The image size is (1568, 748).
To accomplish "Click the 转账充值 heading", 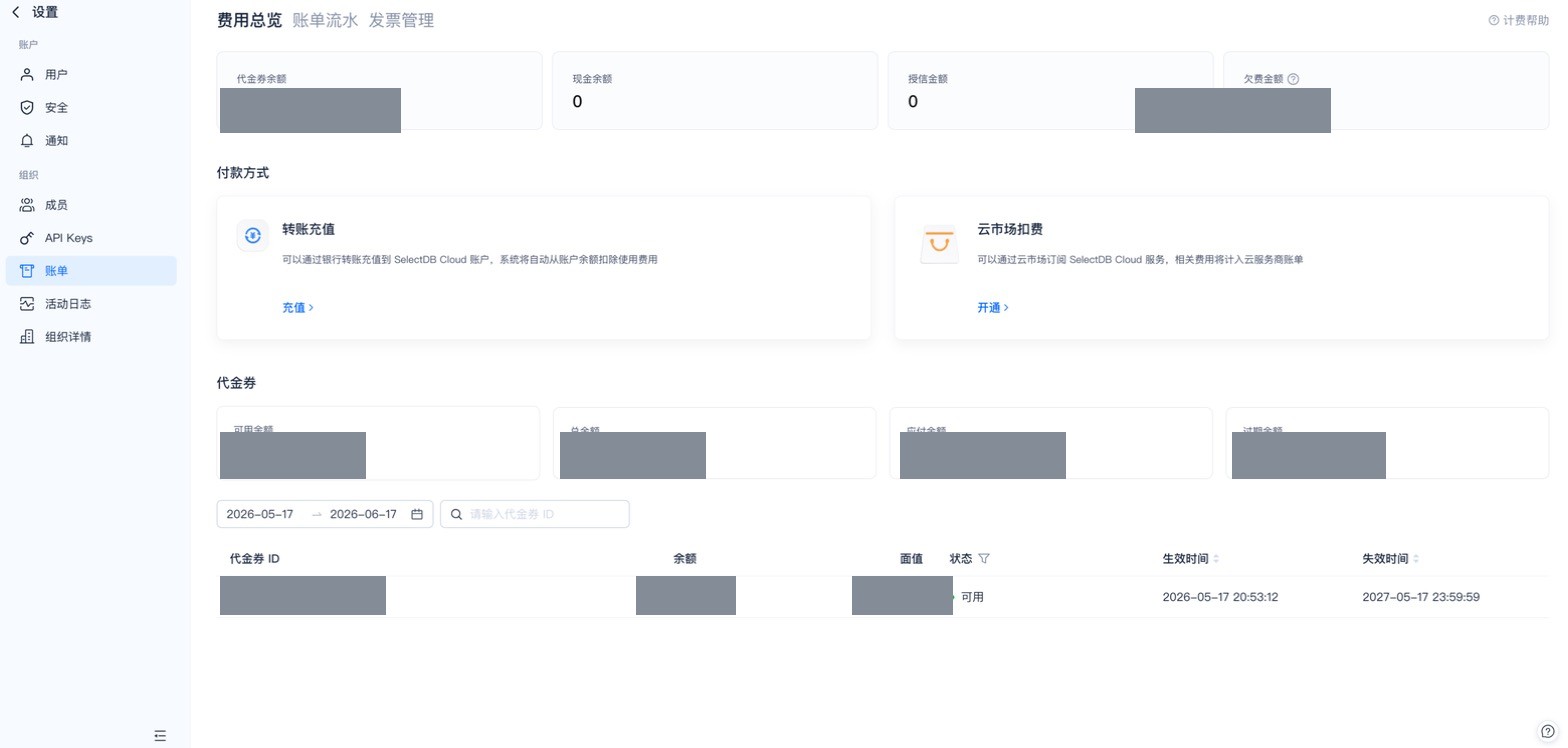I will [308, 229].
